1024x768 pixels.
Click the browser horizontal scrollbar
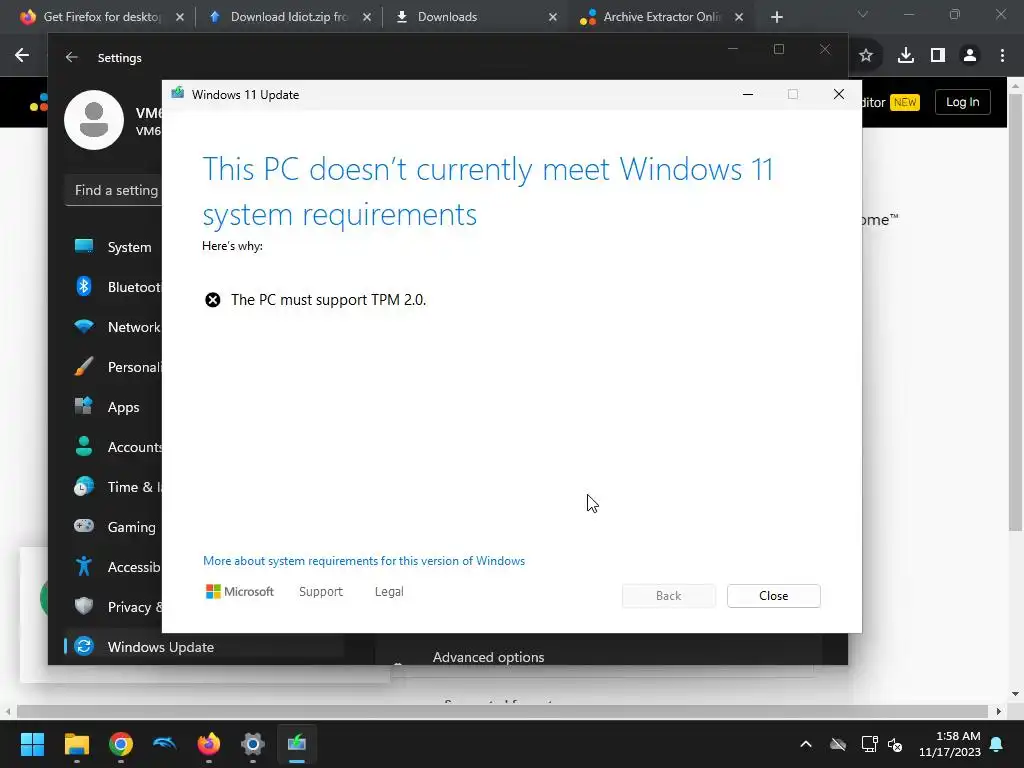pyautogui.click(x=502, y=711)
